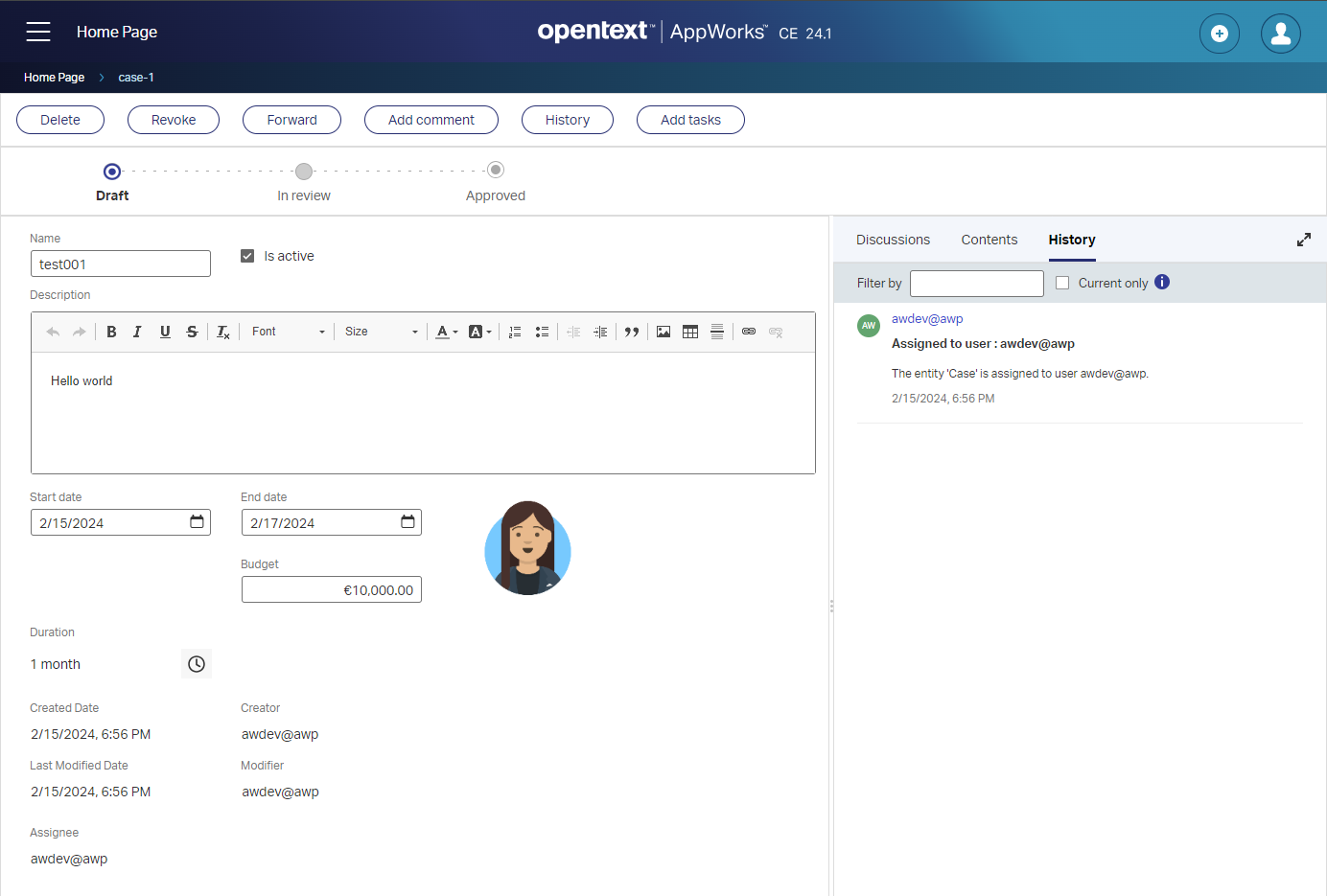
Task: Click the block quote icon
Action: coord(632,332)
